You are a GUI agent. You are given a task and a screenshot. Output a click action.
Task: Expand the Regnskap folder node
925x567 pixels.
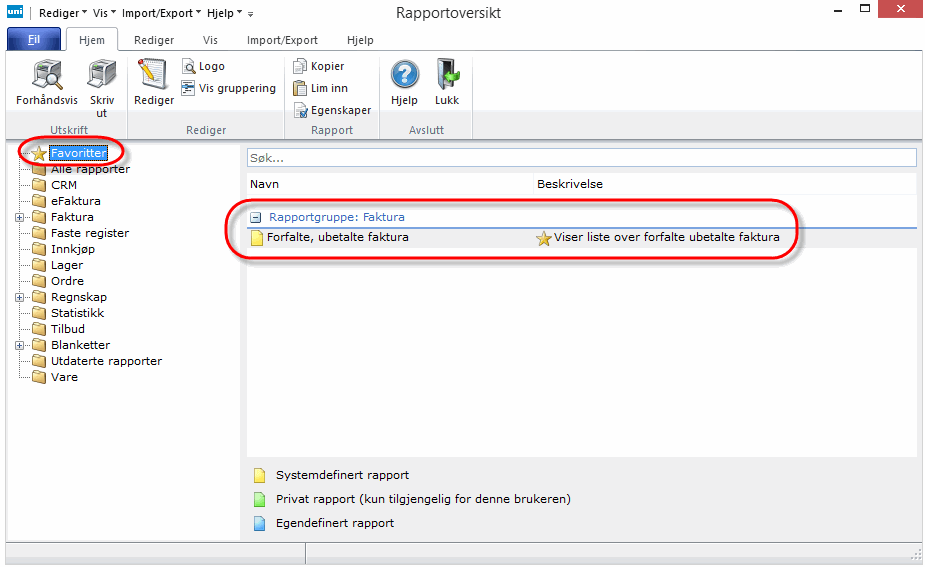(20, 297)
